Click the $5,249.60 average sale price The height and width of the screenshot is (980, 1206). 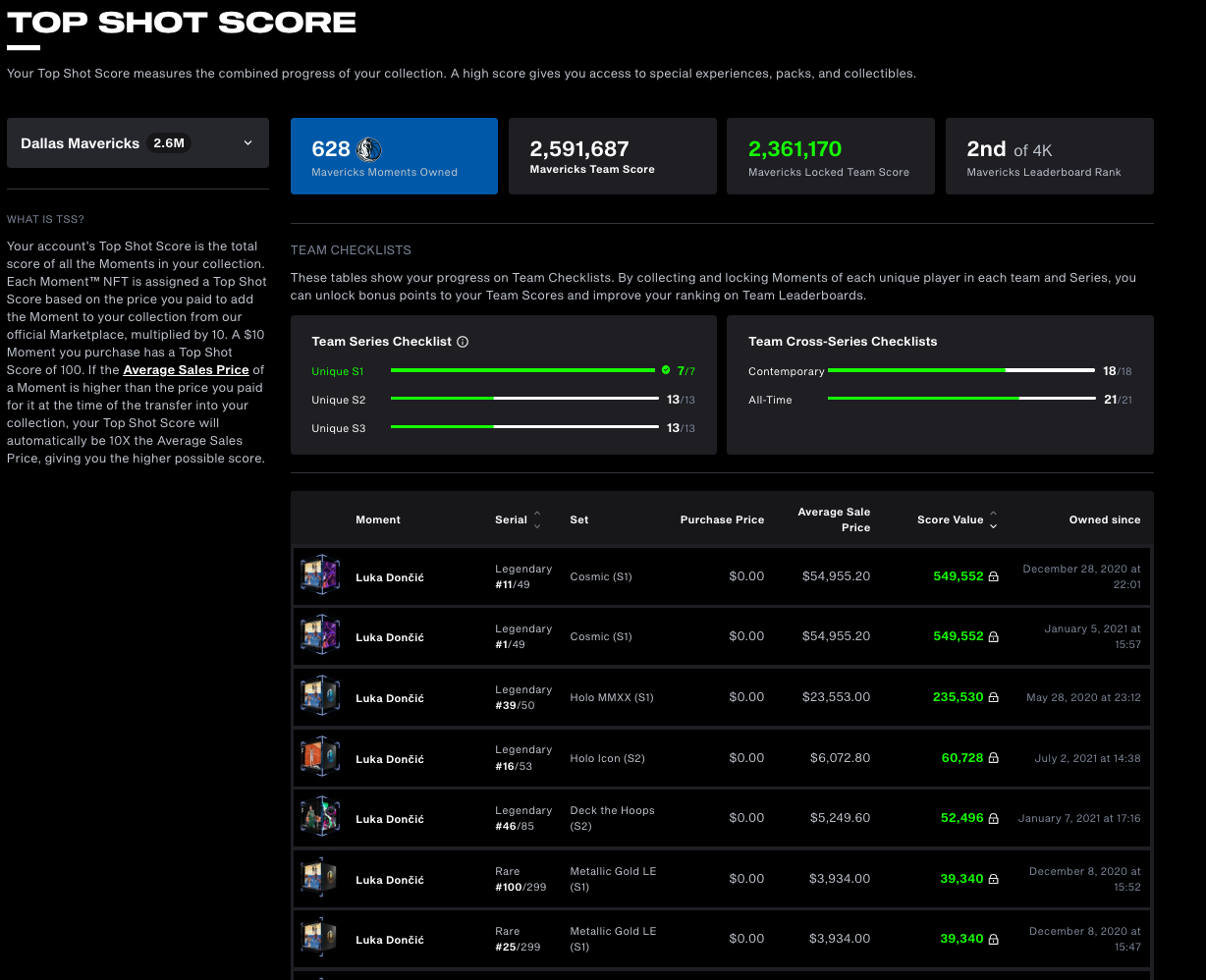[x=840, y=818]
